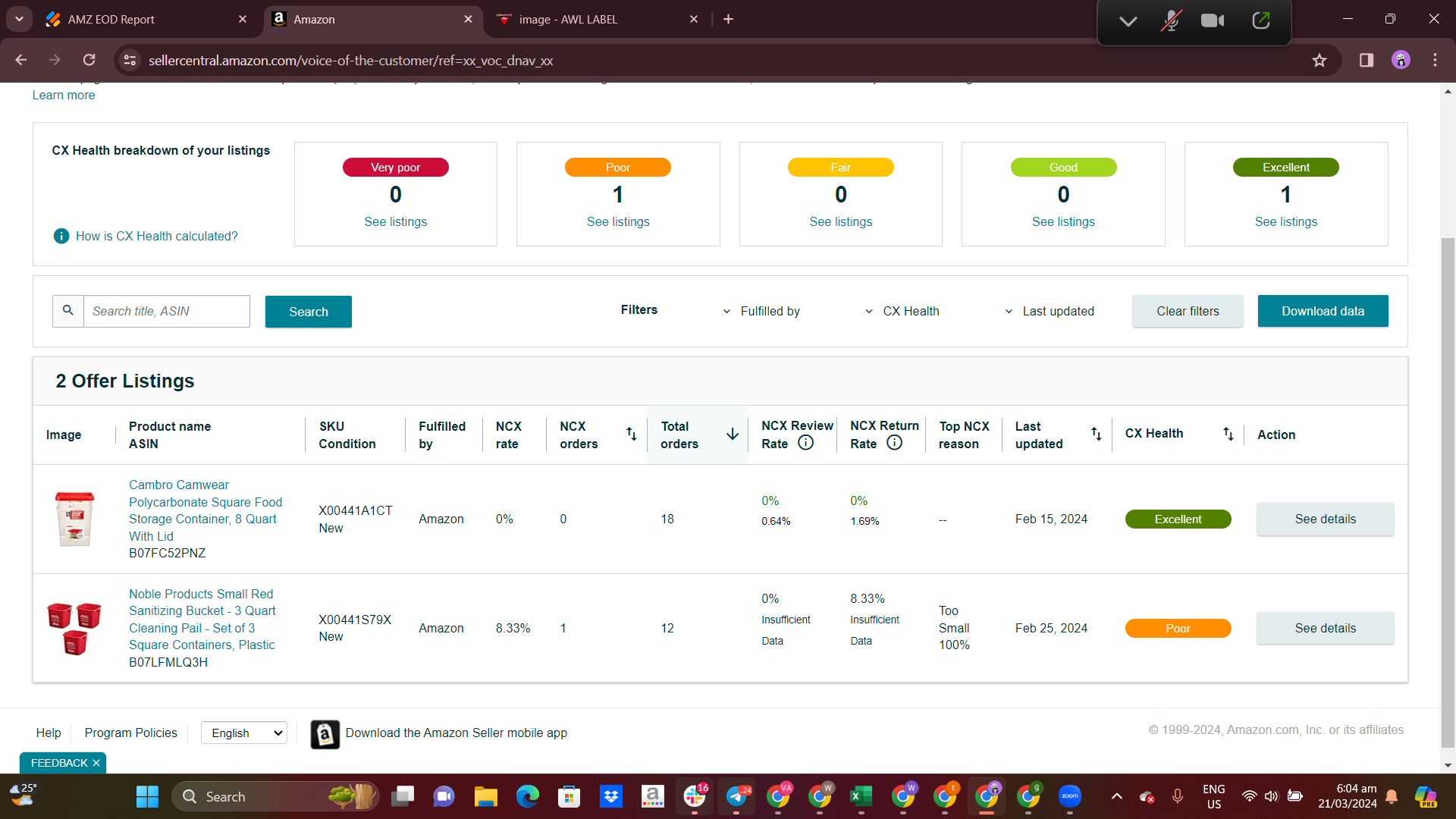Reload the Seller Central page

[89, 60]
